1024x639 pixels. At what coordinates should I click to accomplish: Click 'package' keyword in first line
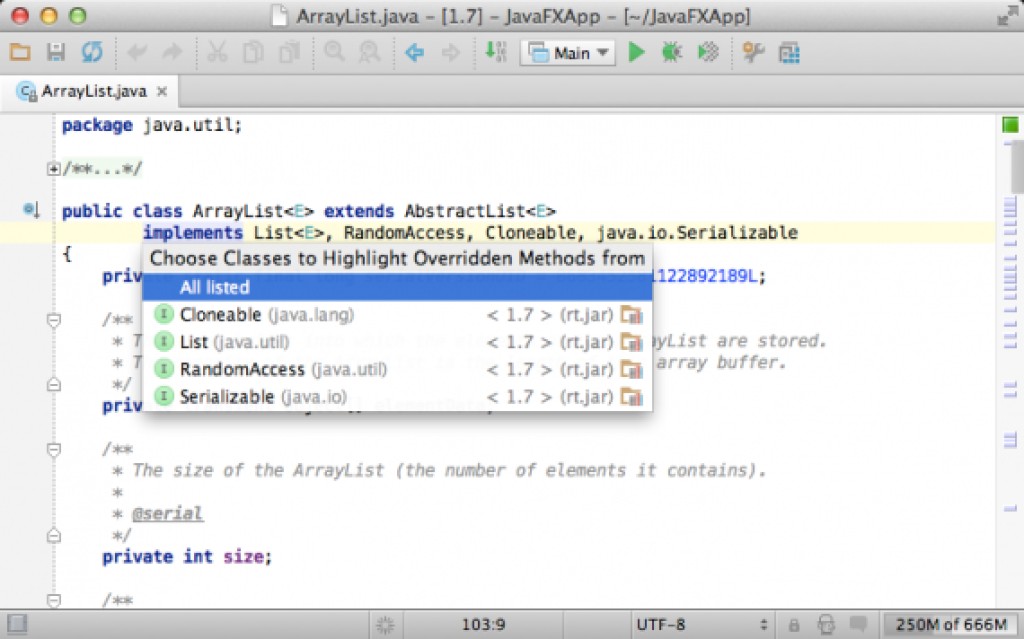(97, 125)
